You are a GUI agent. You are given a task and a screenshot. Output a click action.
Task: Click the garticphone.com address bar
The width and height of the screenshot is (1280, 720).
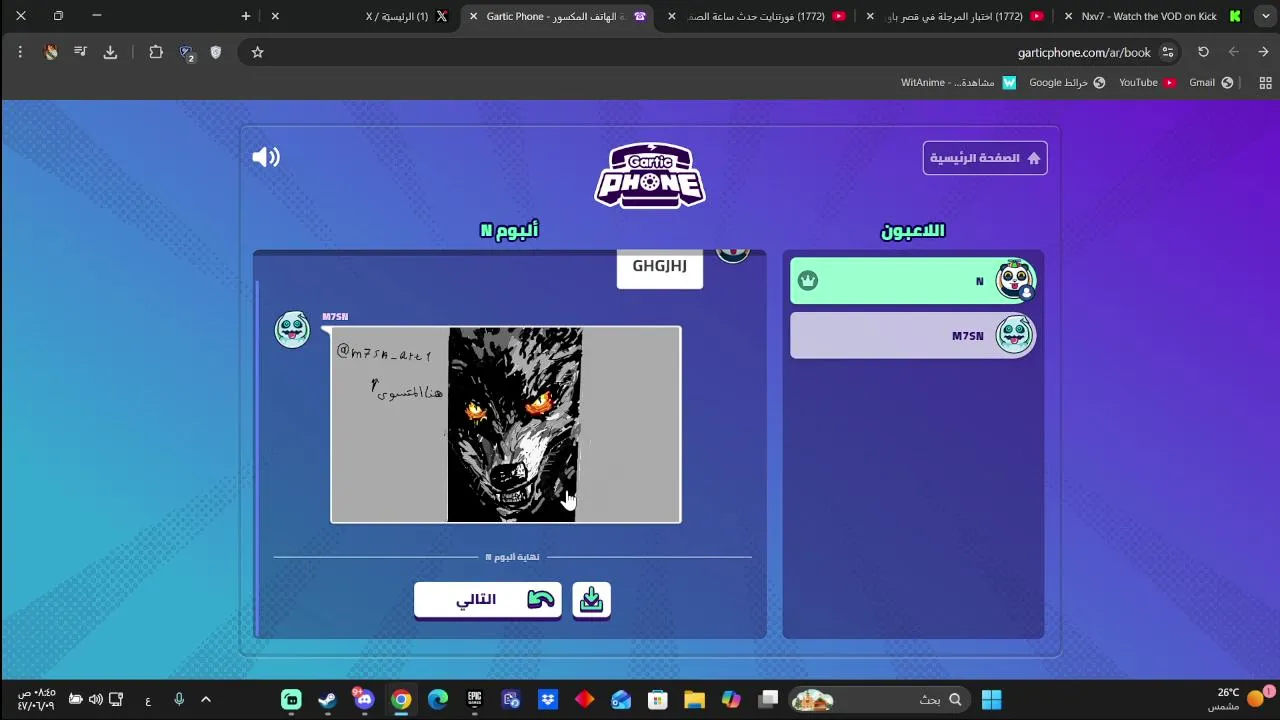click(x=710, y=52)
